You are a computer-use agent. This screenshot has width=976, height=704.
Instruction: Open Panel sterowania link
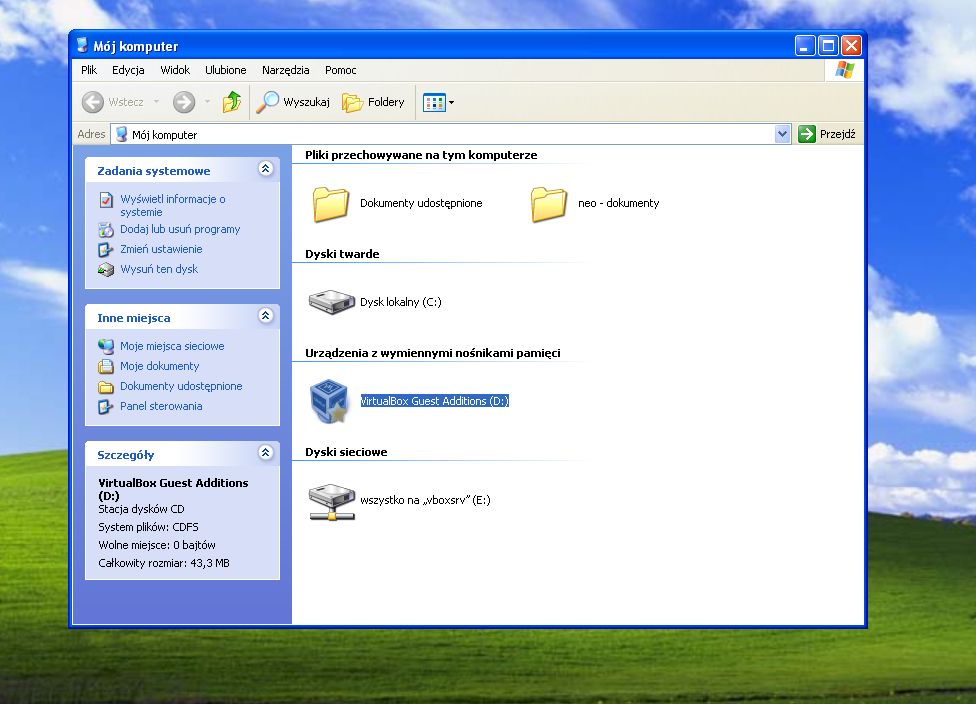click(161, 406)
